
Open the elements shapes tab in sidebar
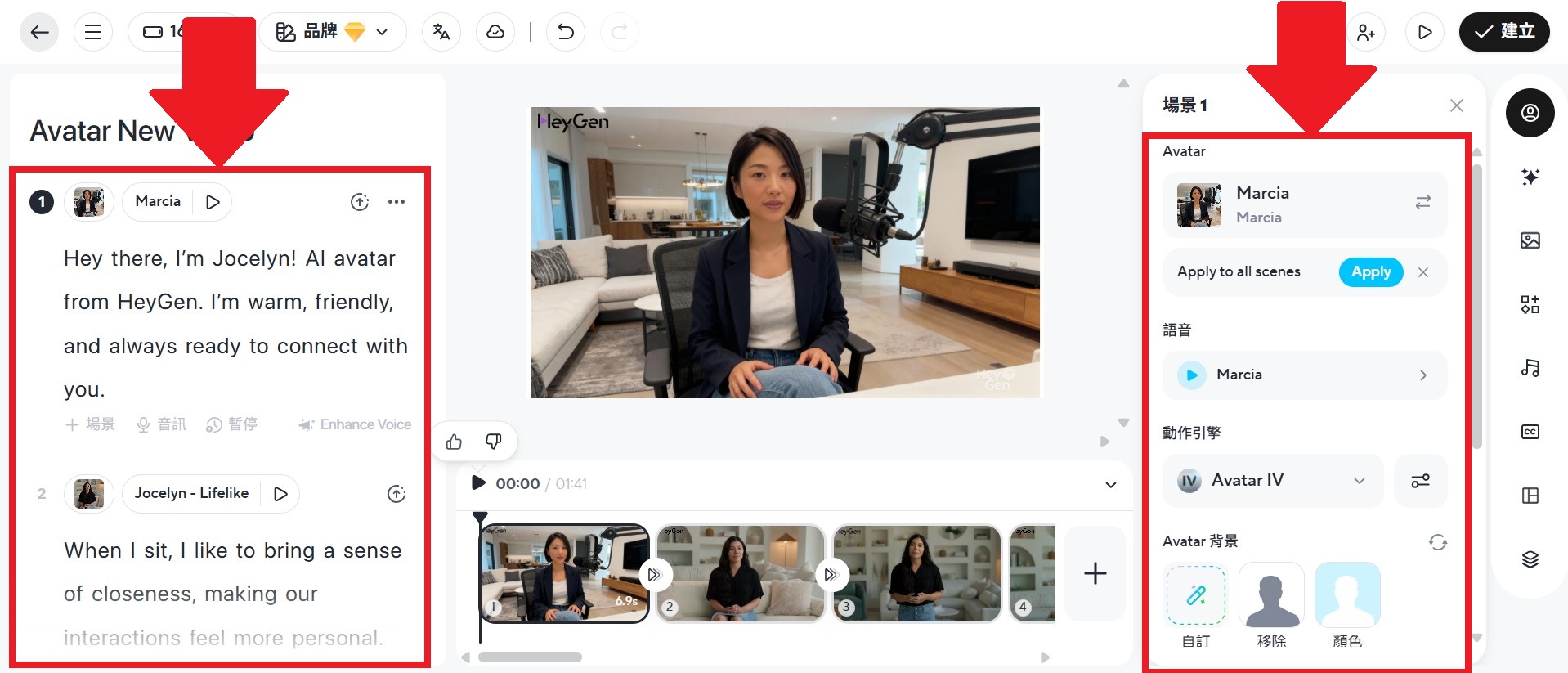click(x=1530, y=304)
